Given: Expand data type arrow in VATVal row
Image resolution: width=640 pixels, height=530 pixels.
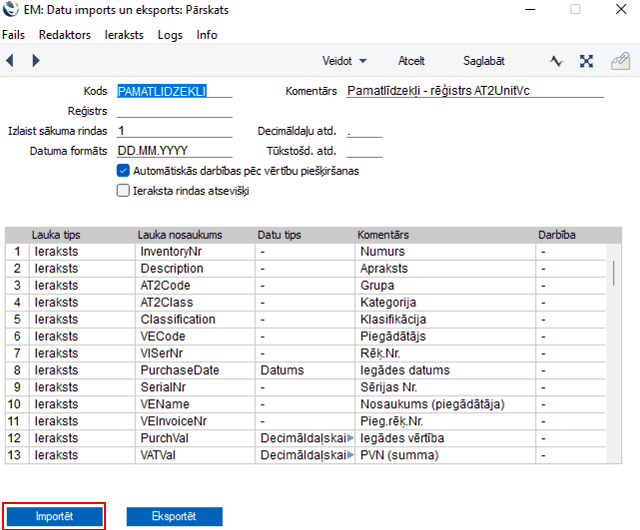Looking at the screenshot, I should (x=350, y=456).
